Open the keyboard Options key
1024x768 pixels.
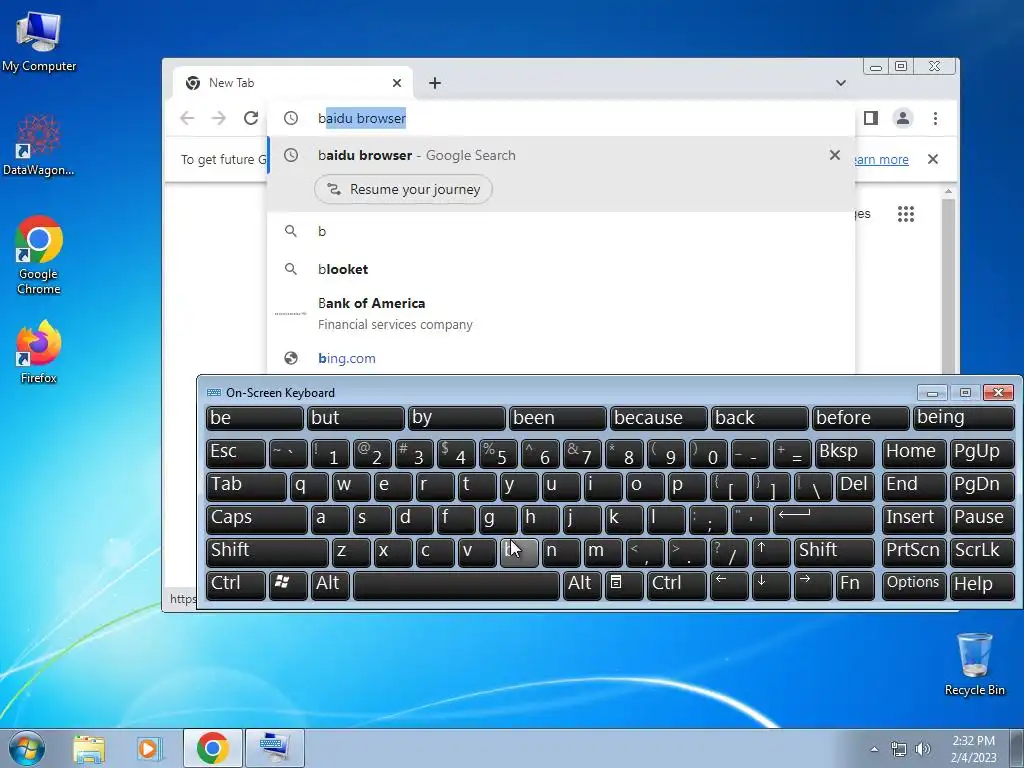point(914,584)
